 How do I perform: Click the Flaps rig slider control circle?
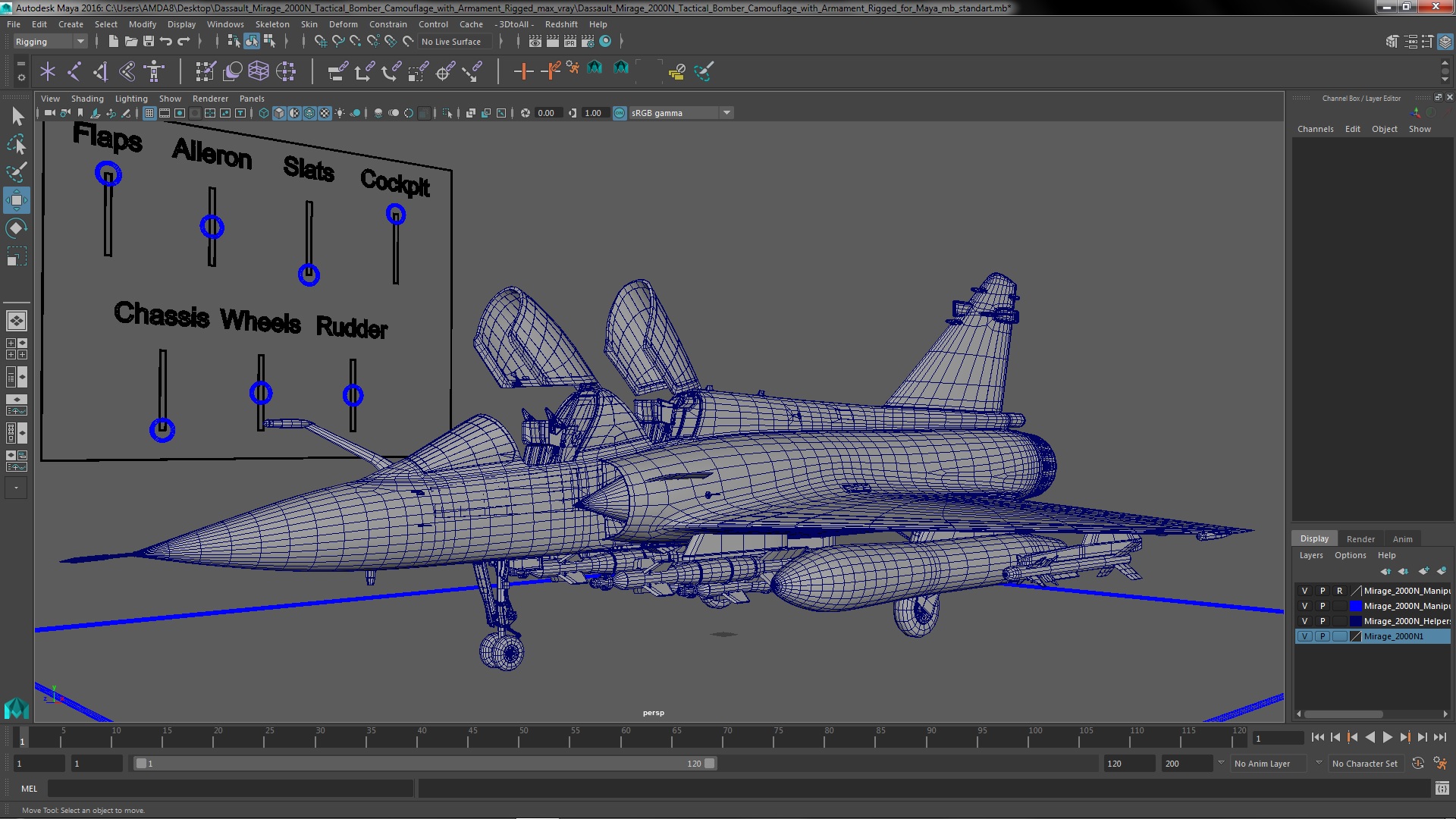(x=108, y=174)
